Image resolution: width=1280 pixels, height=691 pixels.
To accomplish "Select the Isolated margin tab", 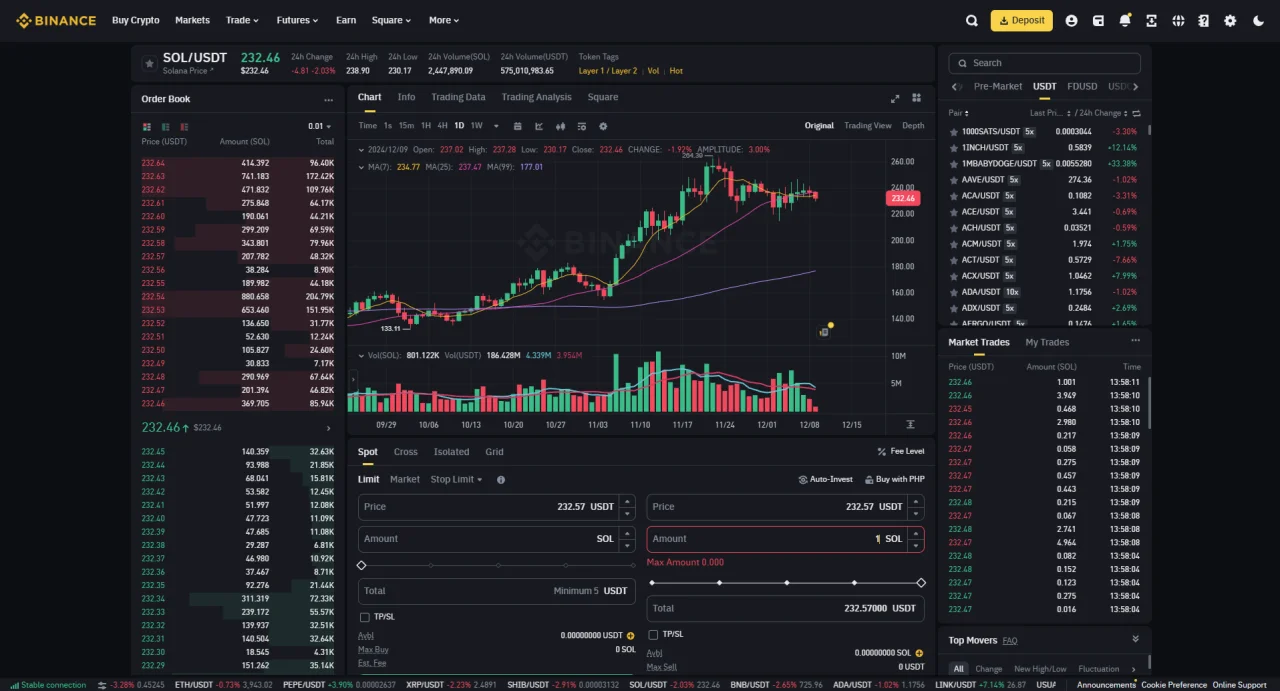I will coord(451,452).
